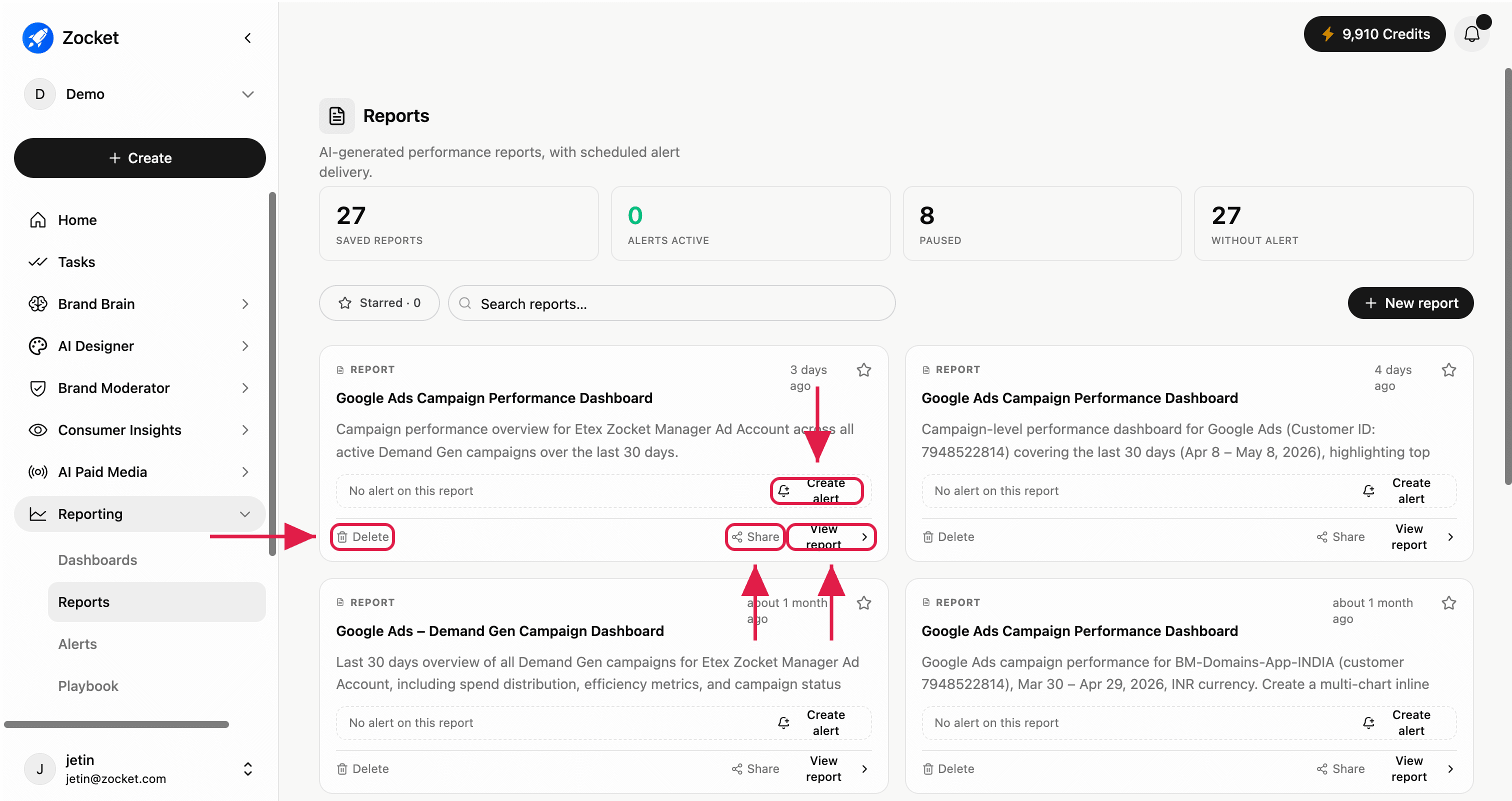Open Alerts under Reporting
The width and height of the screenshot is (1512, 801).
(x=77, y=644)
